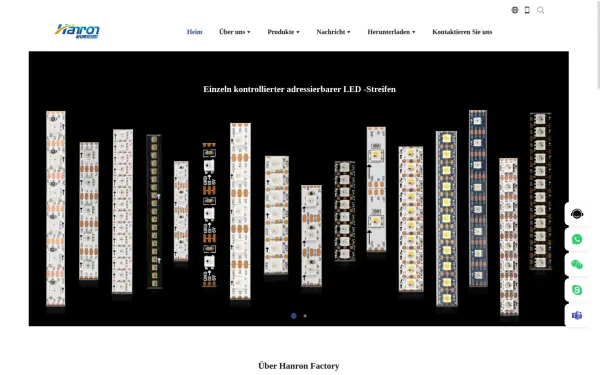Open the Über uns menu
This screenshot has height=375, width=600.
click(x=235, y=32)
